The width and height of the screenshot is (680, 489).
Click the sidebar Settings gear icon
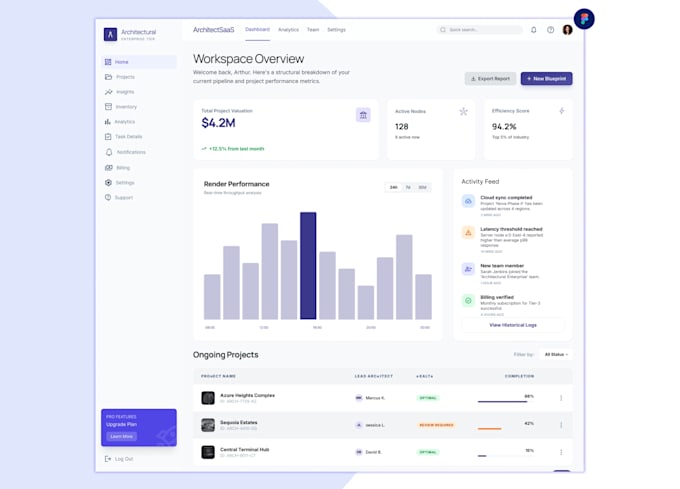tap(108, 183)
